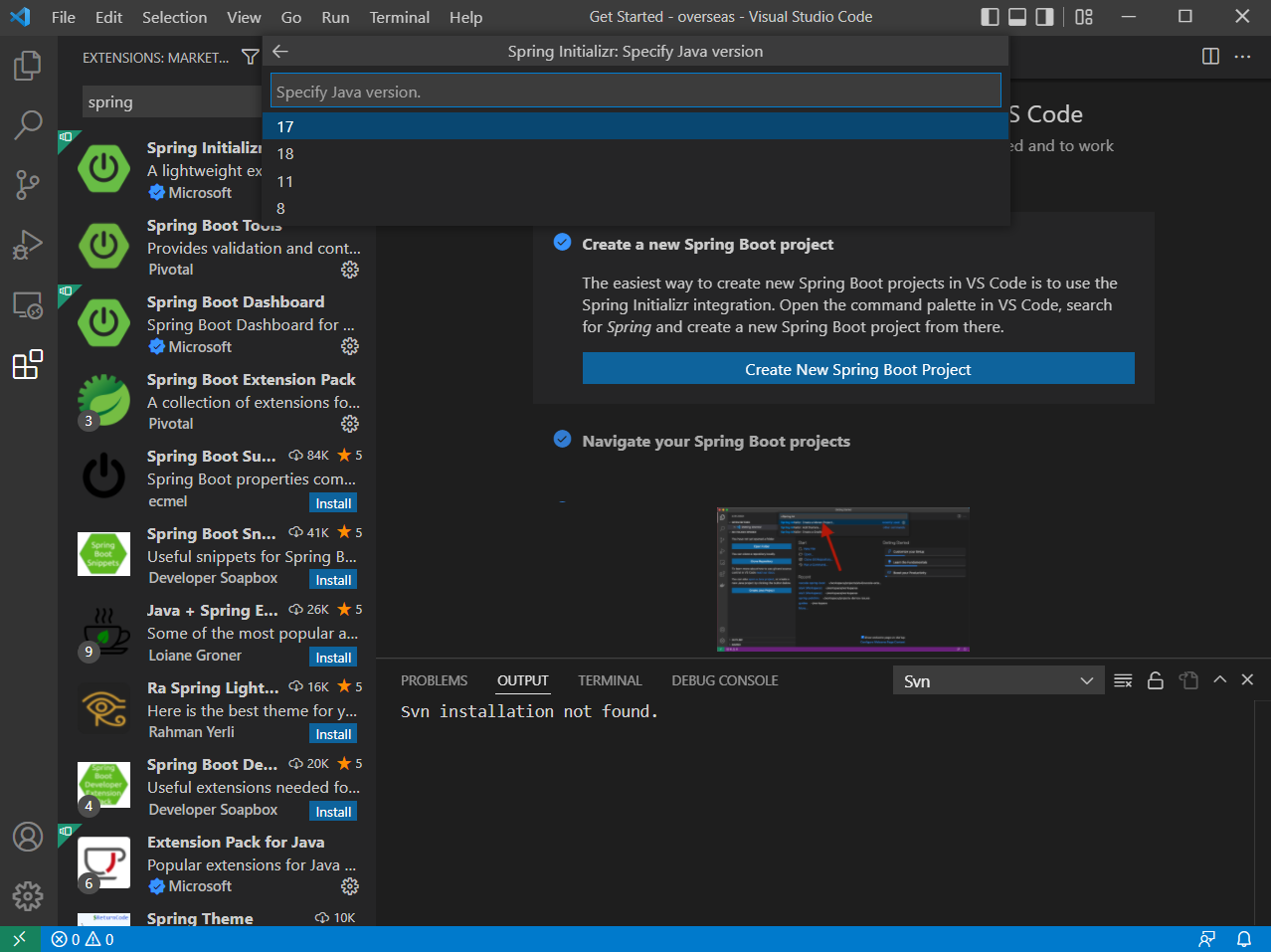Screen dimensions: 1271x952
Task: Switch to the PROBLEMS tab
Action: [x=434, y=680]
